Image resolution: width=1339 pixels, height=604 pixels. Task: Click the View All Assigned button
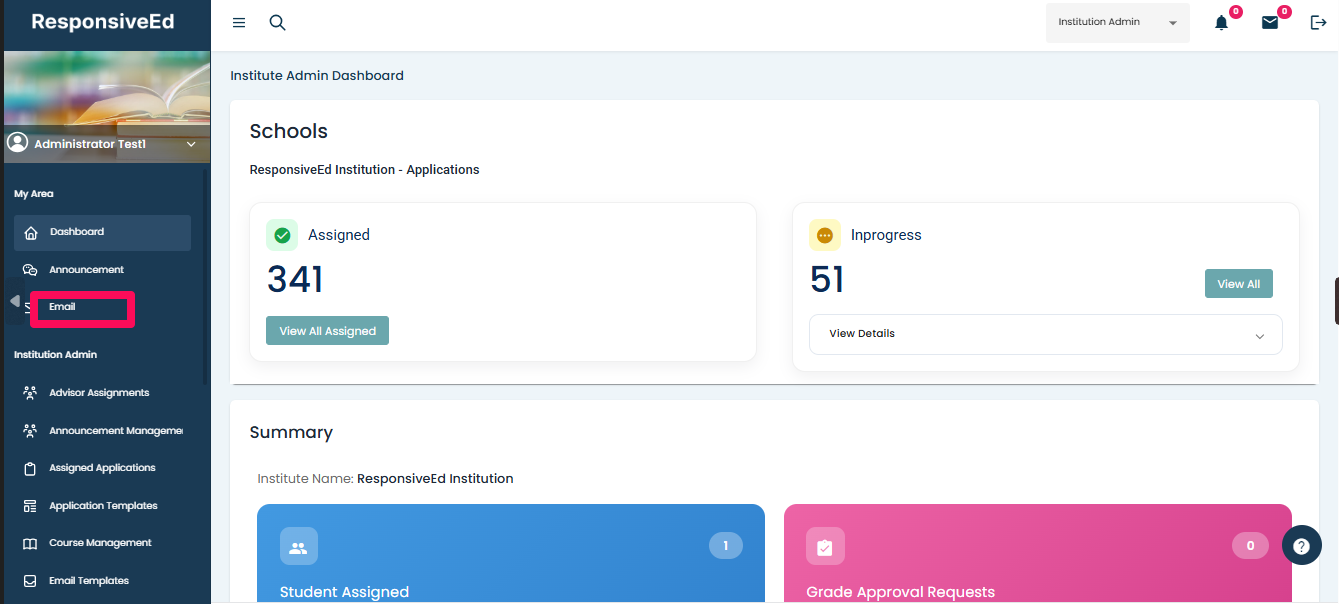[x=327, y=331]
